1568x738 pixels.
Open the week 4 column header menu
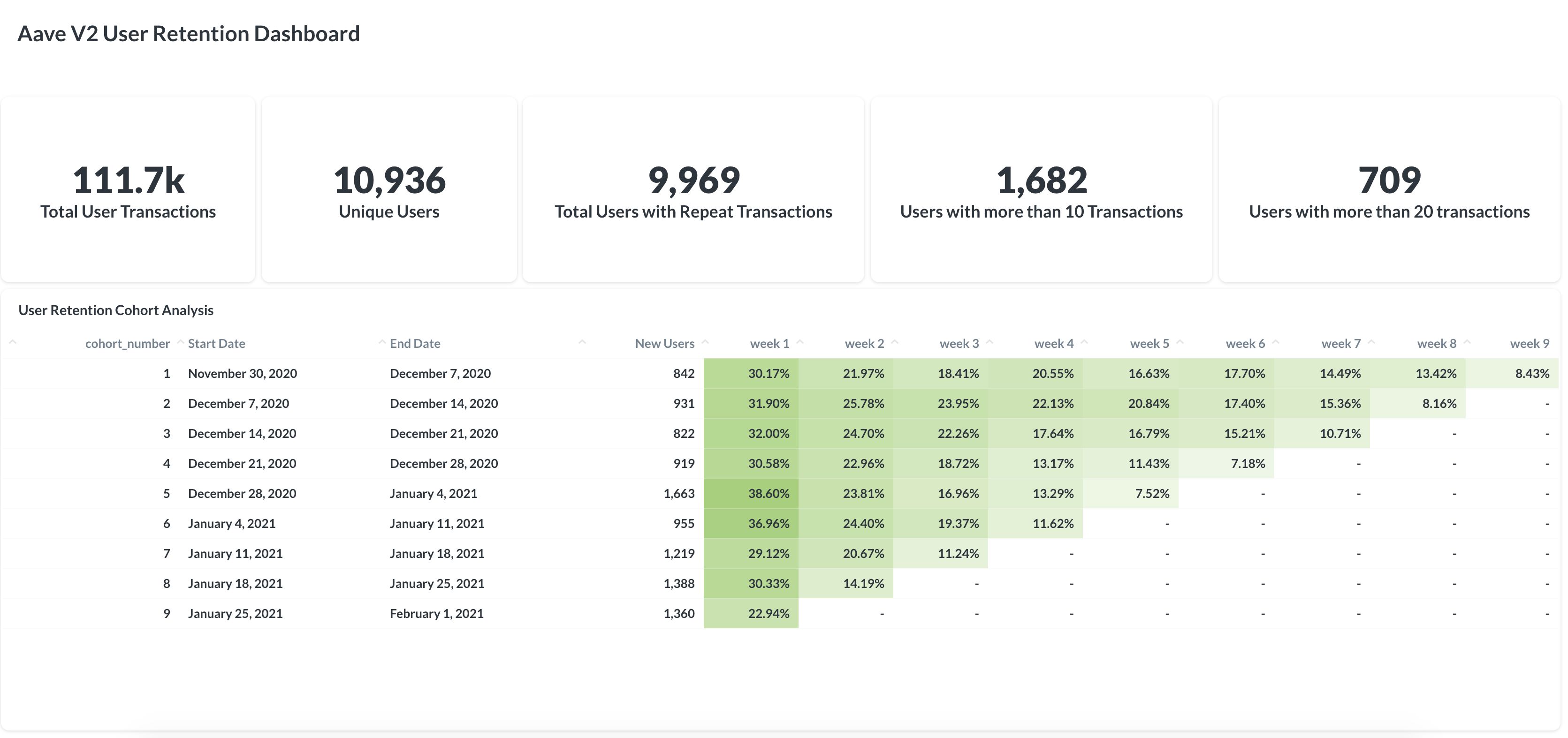click(x=1054, y=344)
